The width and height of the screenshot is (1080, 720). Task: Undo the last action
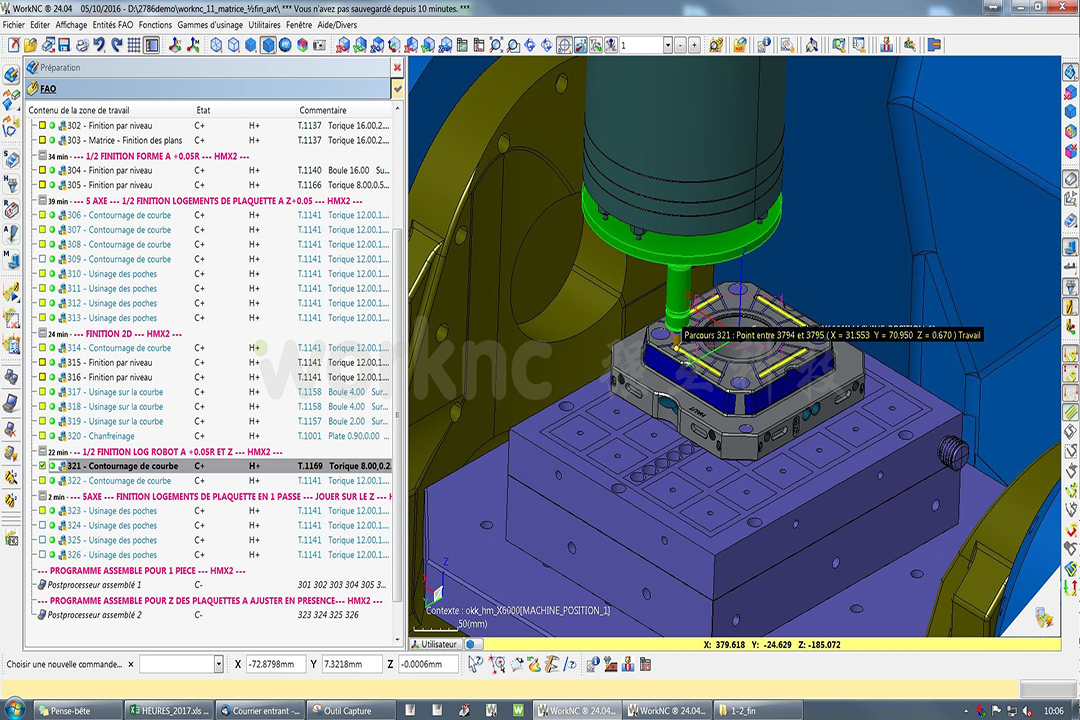99,45
